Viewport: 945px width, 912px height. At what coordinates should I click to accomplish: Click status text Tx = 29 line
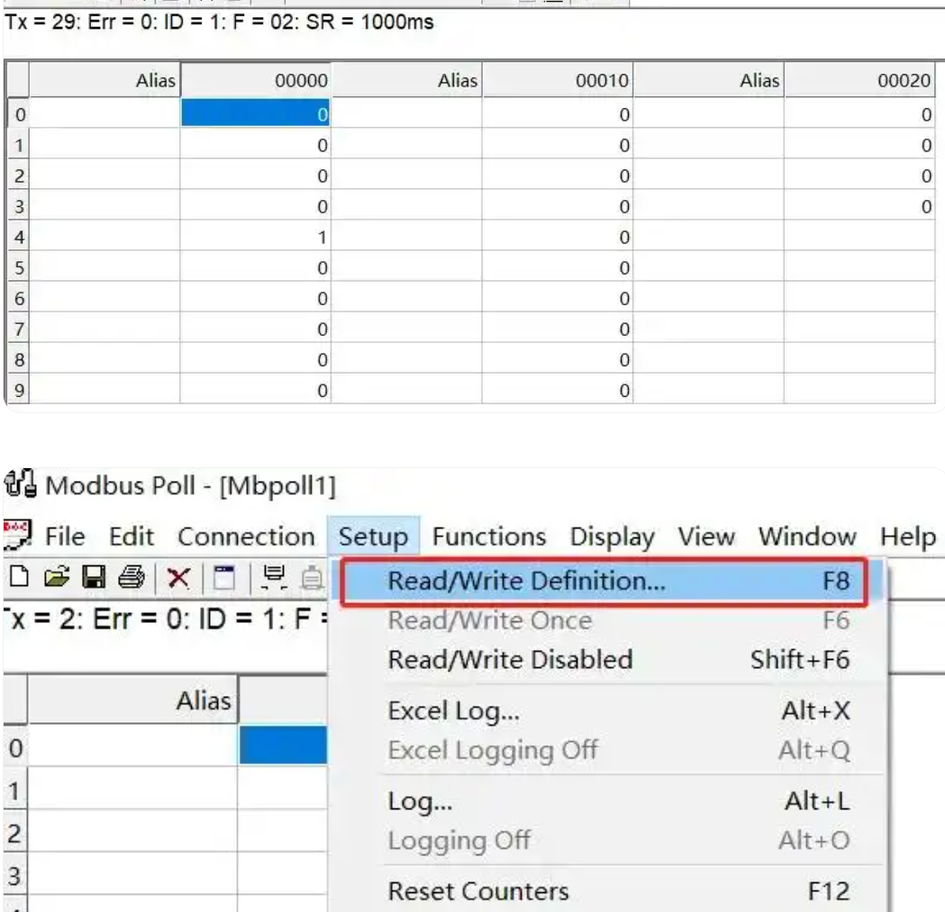point(219,22)
